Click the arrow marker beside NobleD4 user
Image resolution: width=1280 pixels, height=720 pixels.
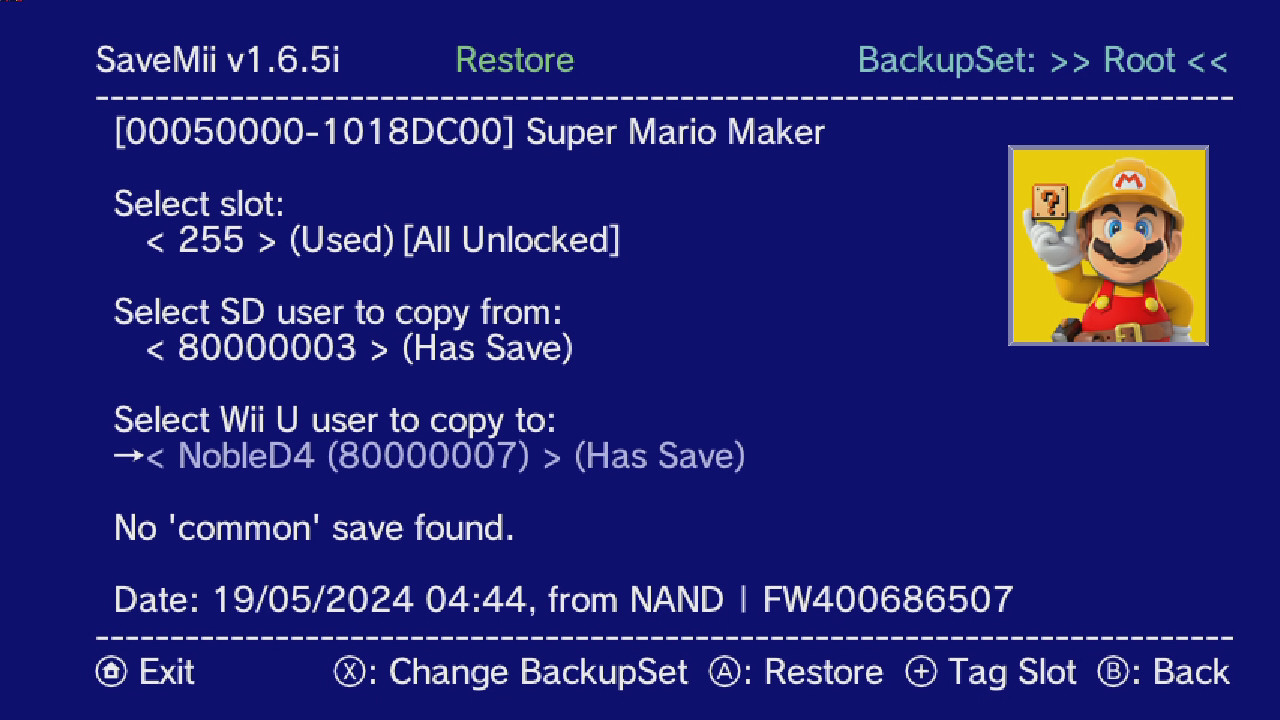click(128, 456)
